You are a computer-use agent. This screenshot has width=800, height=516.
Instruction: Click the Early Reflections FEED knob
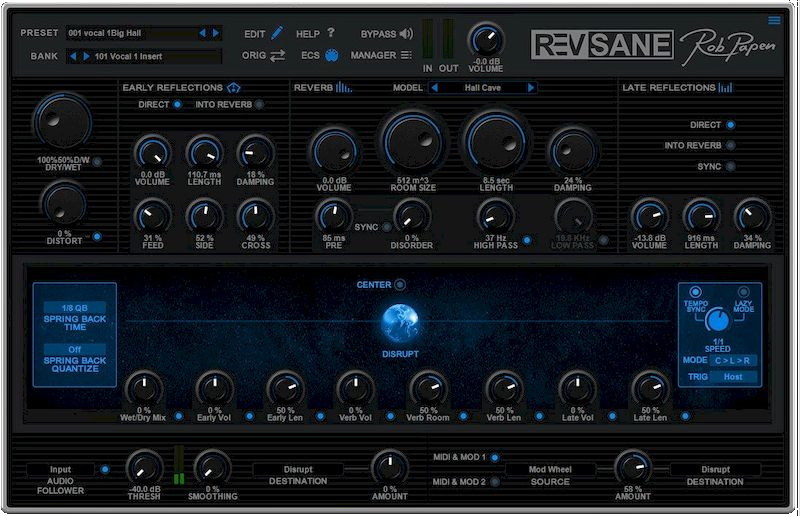click(153, 217)
